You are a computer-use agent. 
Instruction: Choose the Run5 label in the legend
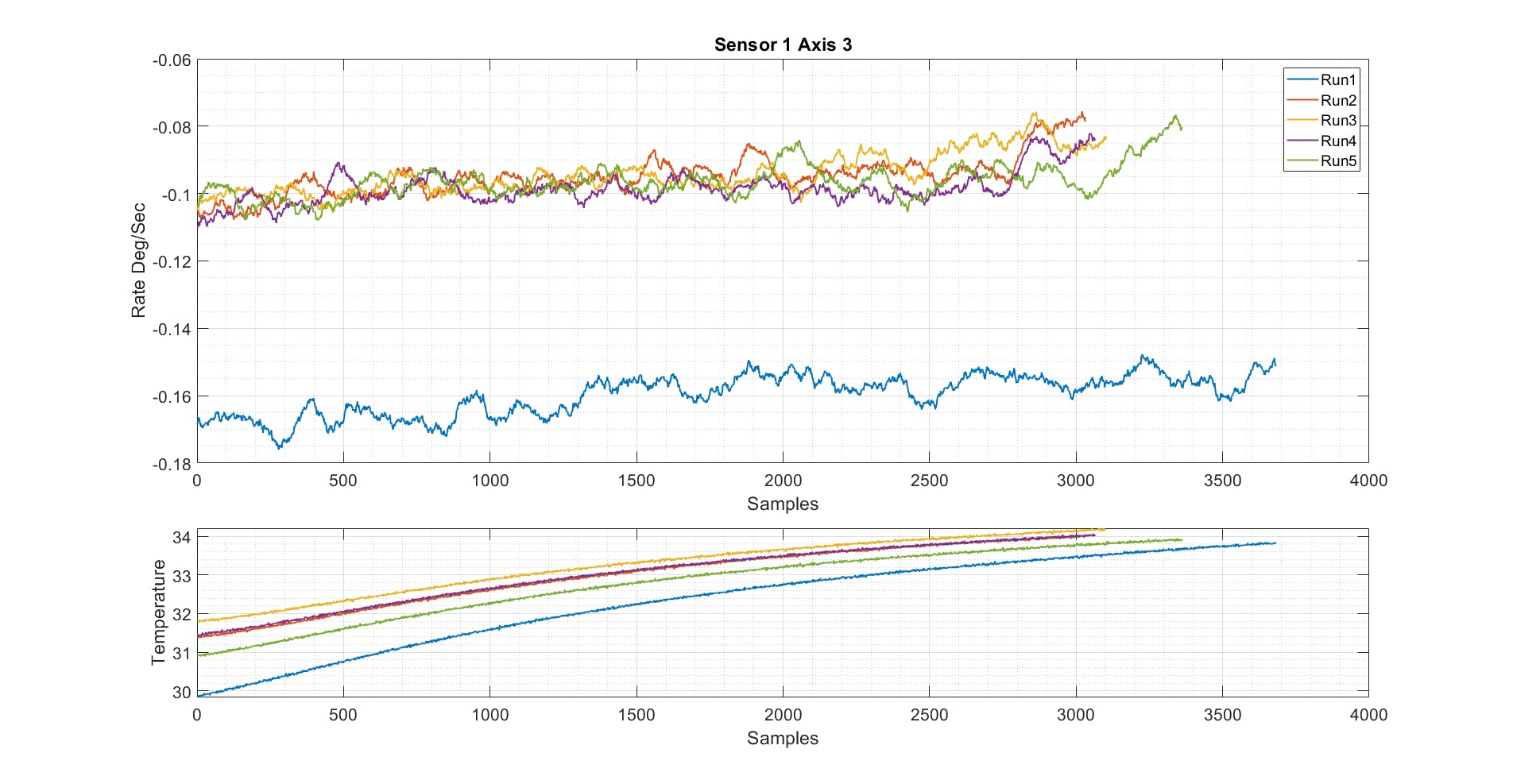click(1338, 160)
